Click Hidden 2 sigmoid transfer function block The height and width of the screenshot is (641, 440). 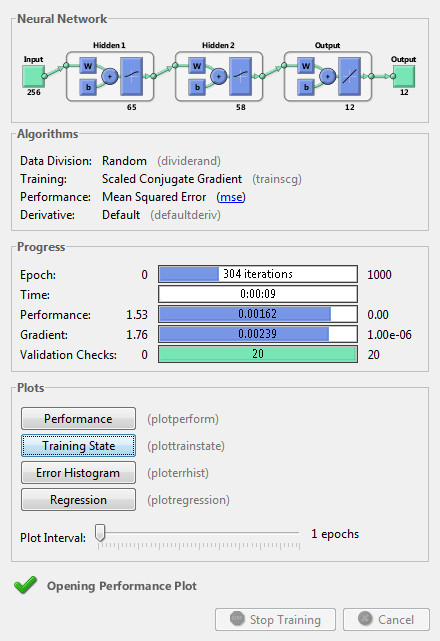tap(240, 76)
